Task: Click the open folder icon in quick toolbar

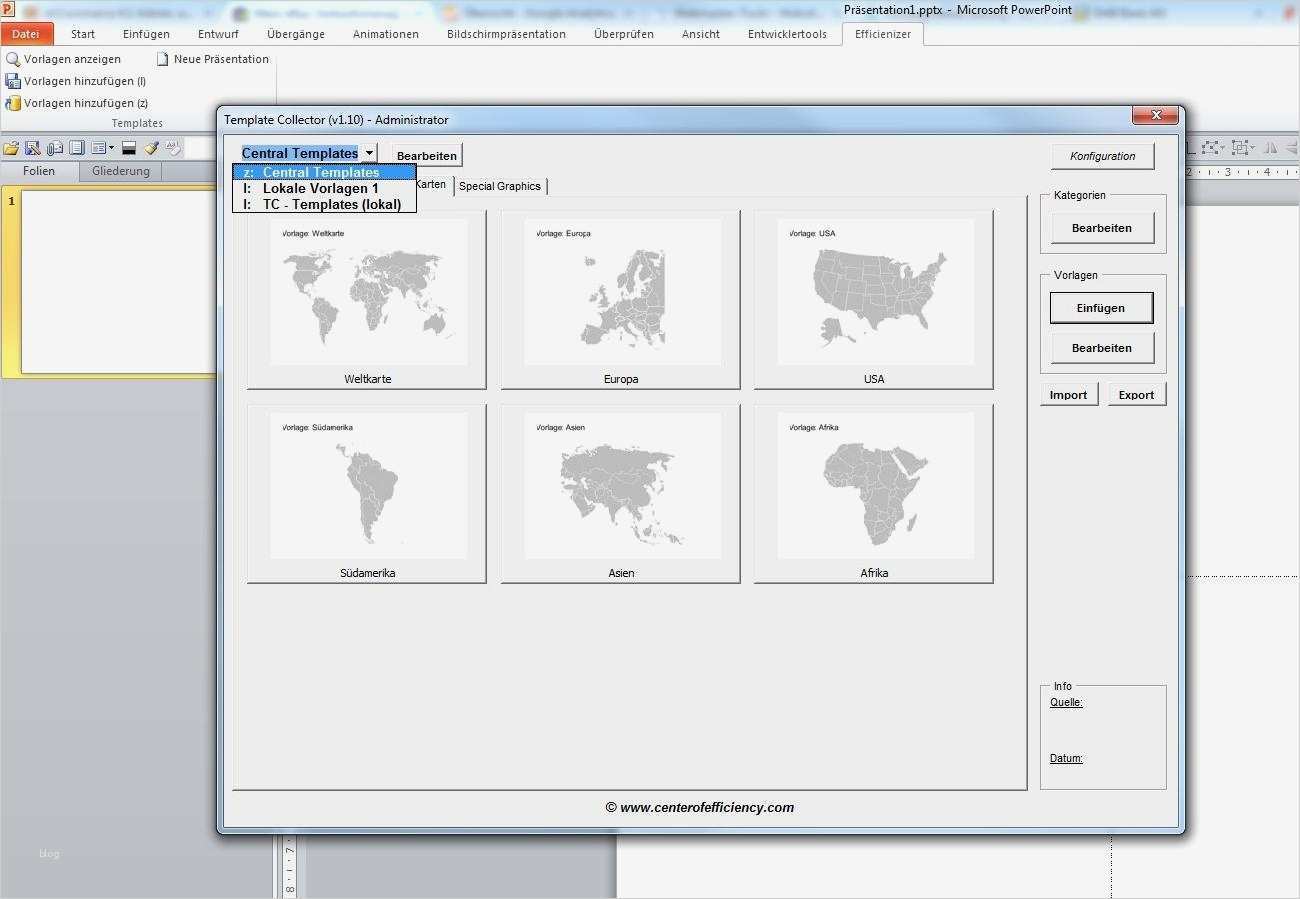Action: click(x=11, y=148)
